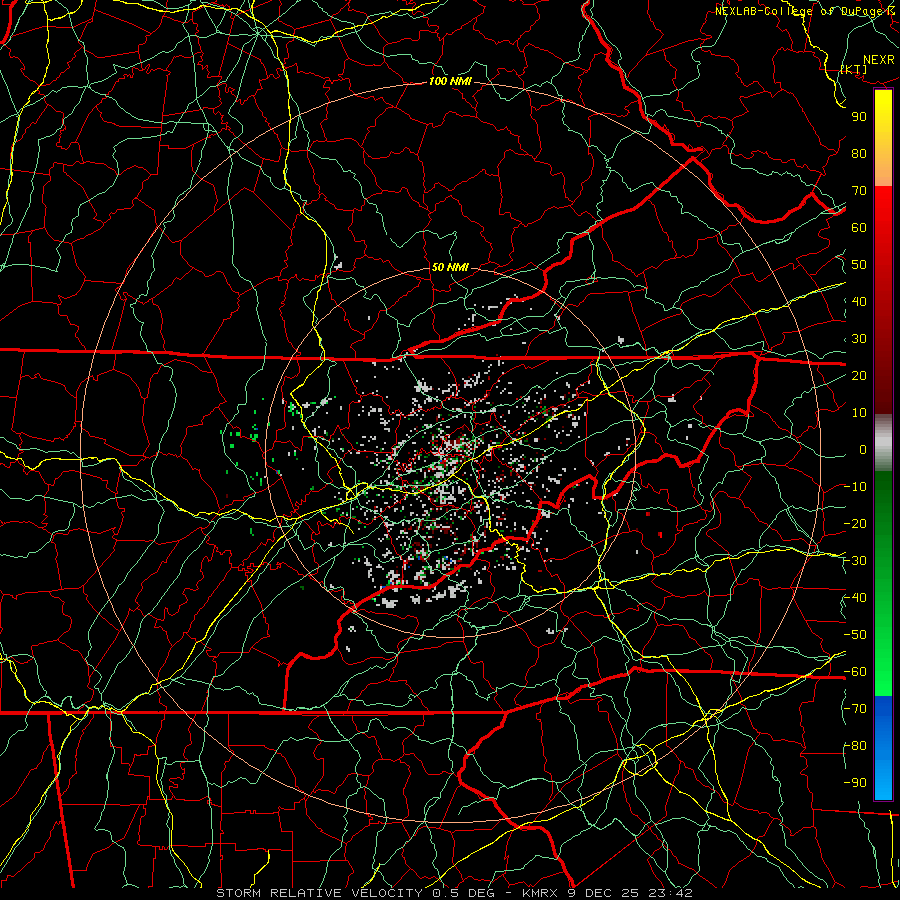Click the positive 70 scale value

pos(859,191)
